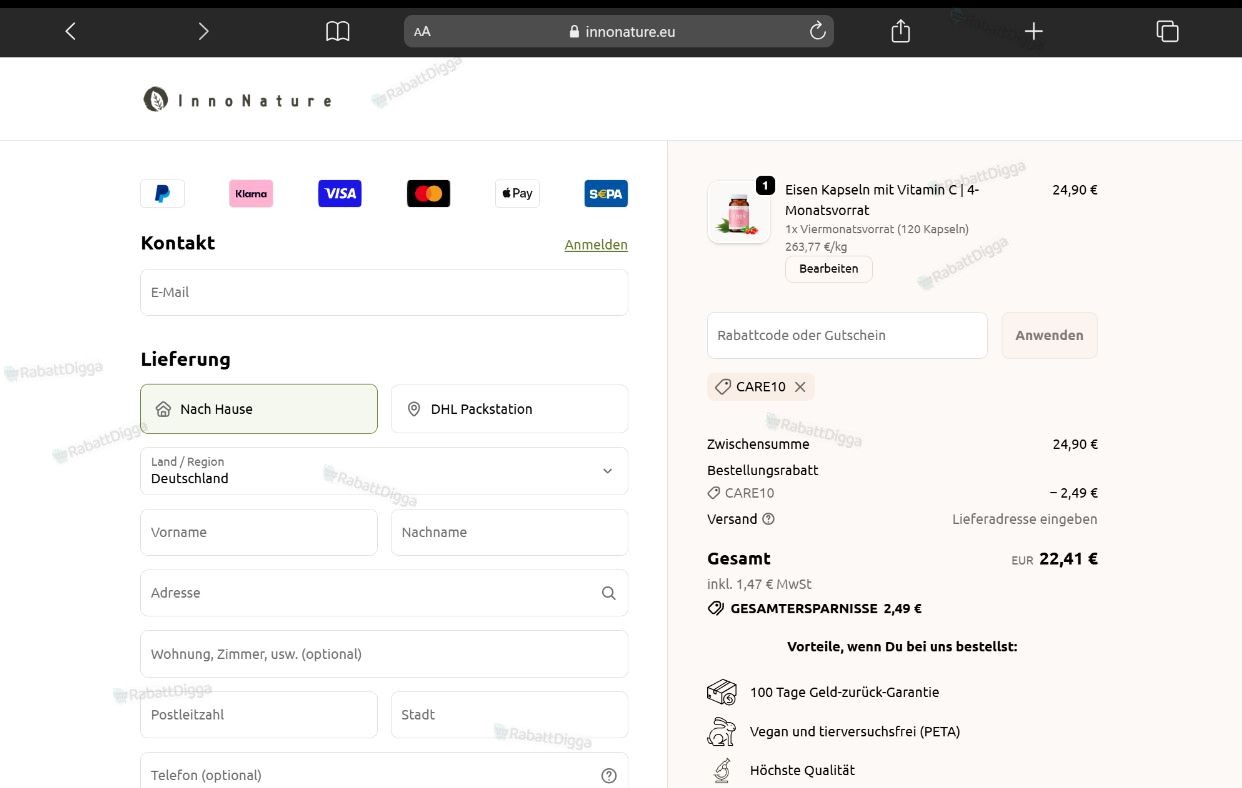Focus the Stadt input field
The image size is (1242, 788).
(510, 715)
